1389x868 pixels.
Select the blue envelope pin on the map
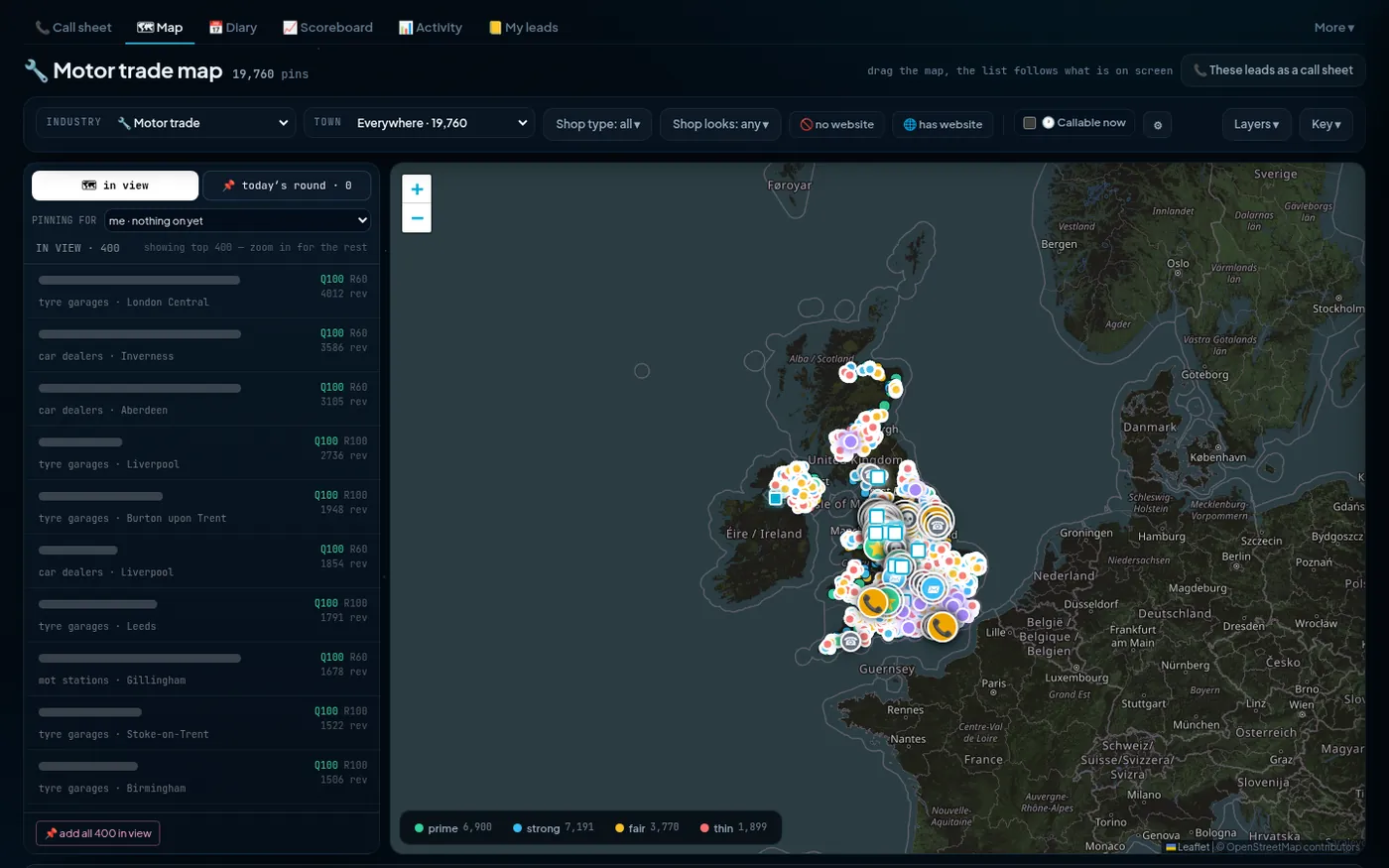tap(932, 588)
